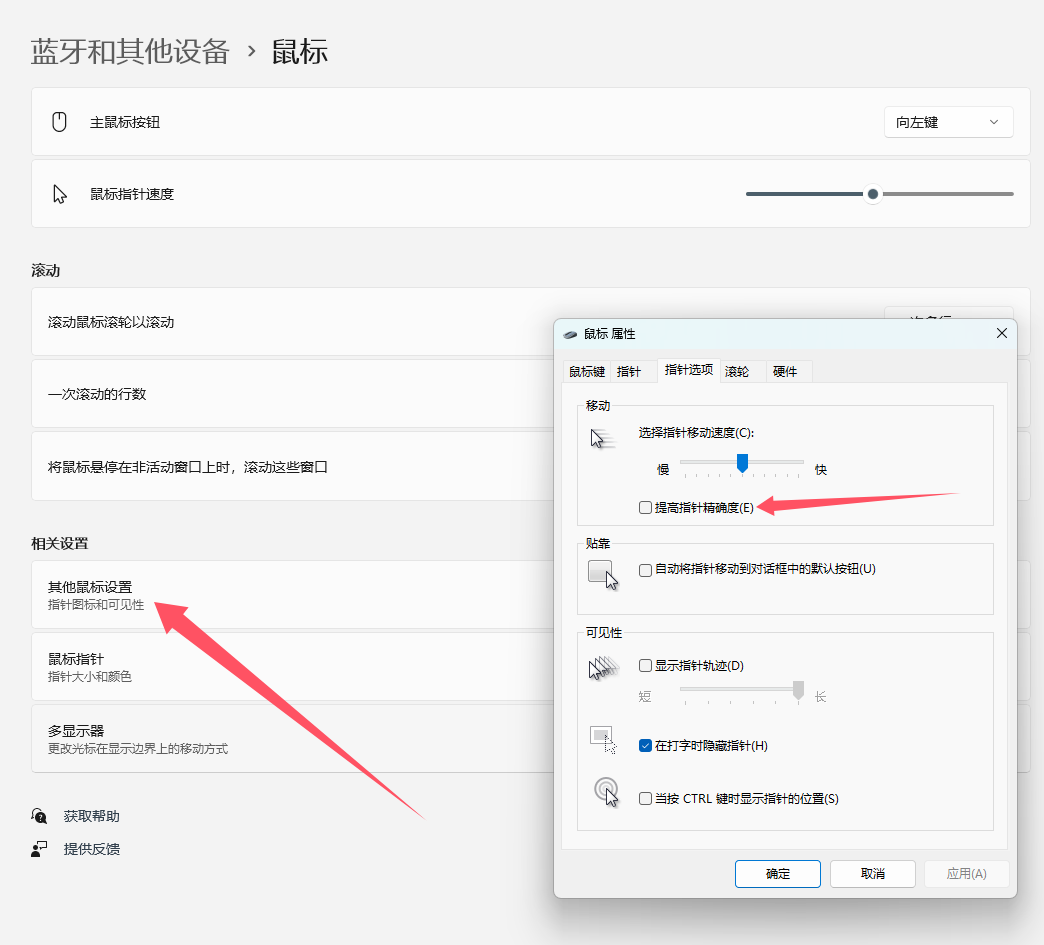Click 将鼠标悬停在非活动窗口上时 setting row
This screenshot has height=945, width=1044.
point(293,466)
